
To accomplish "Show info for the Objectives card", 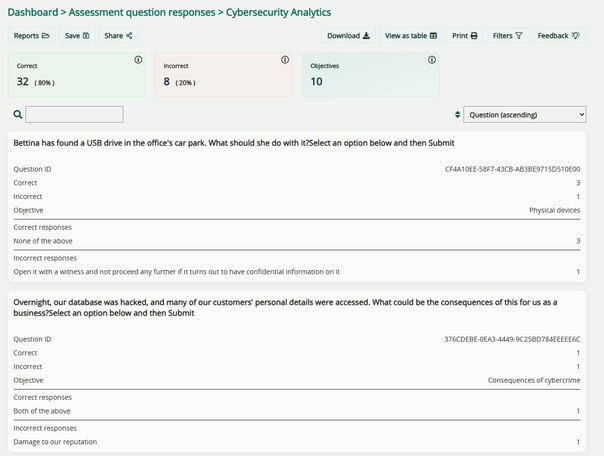I will 431,60.
